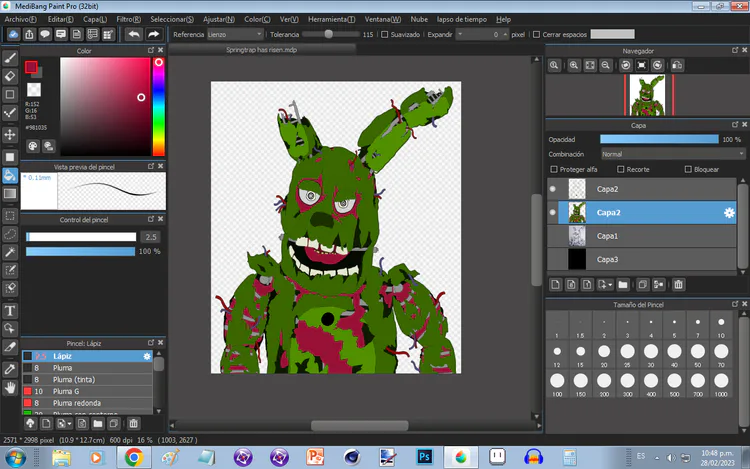Expand the Referencia Lienzo dropdown
750x469 pixels.
[236, 34]
